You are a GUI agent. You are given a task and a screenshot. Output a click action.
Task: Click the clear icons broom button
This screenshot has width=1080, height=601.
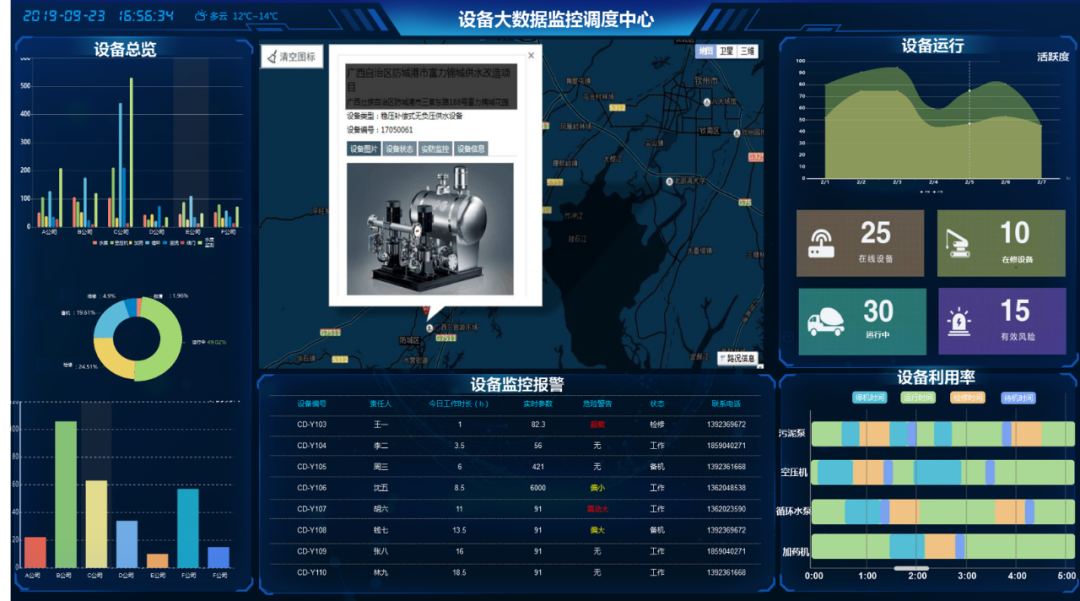point(291,57)
